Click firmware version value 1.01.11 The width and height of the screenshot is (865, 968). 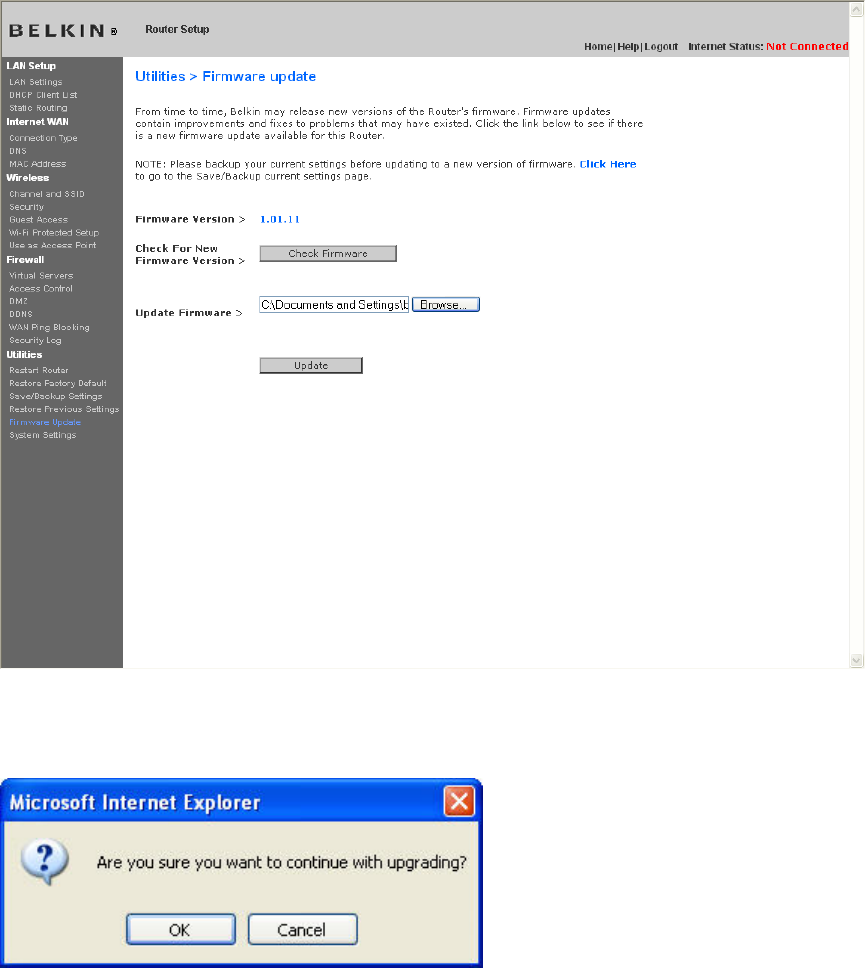[280, 219]
